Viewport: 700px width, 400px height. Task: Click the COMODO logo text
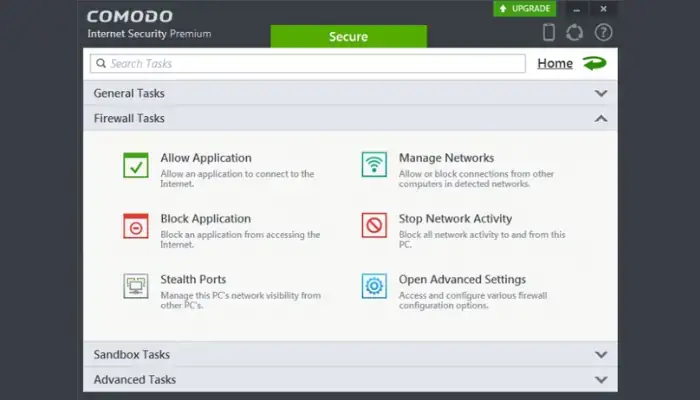click(130, 17)
